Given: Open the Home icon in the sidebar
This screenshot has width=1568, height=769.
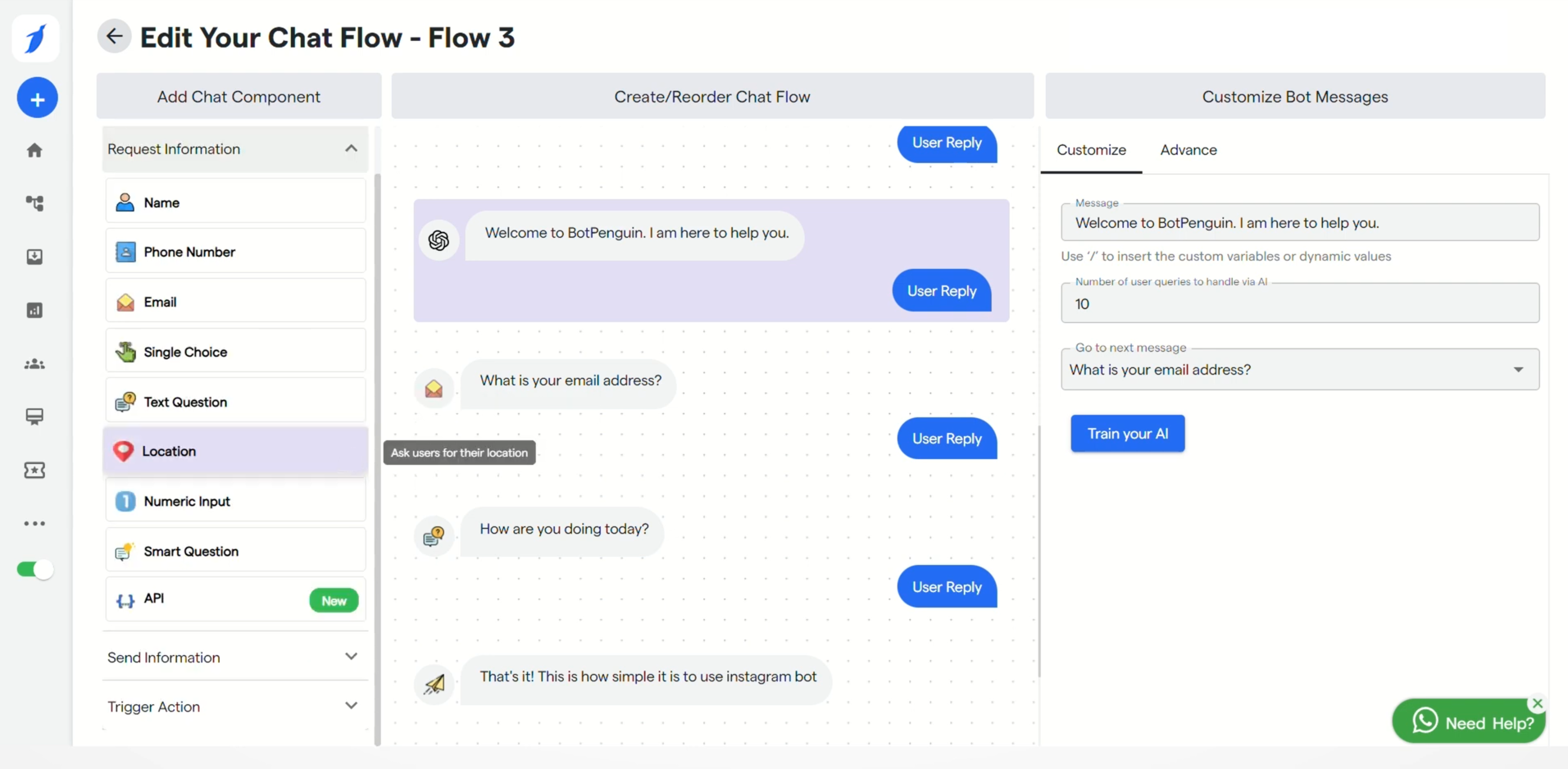Looking at the screenshot, I should [34, 150].
